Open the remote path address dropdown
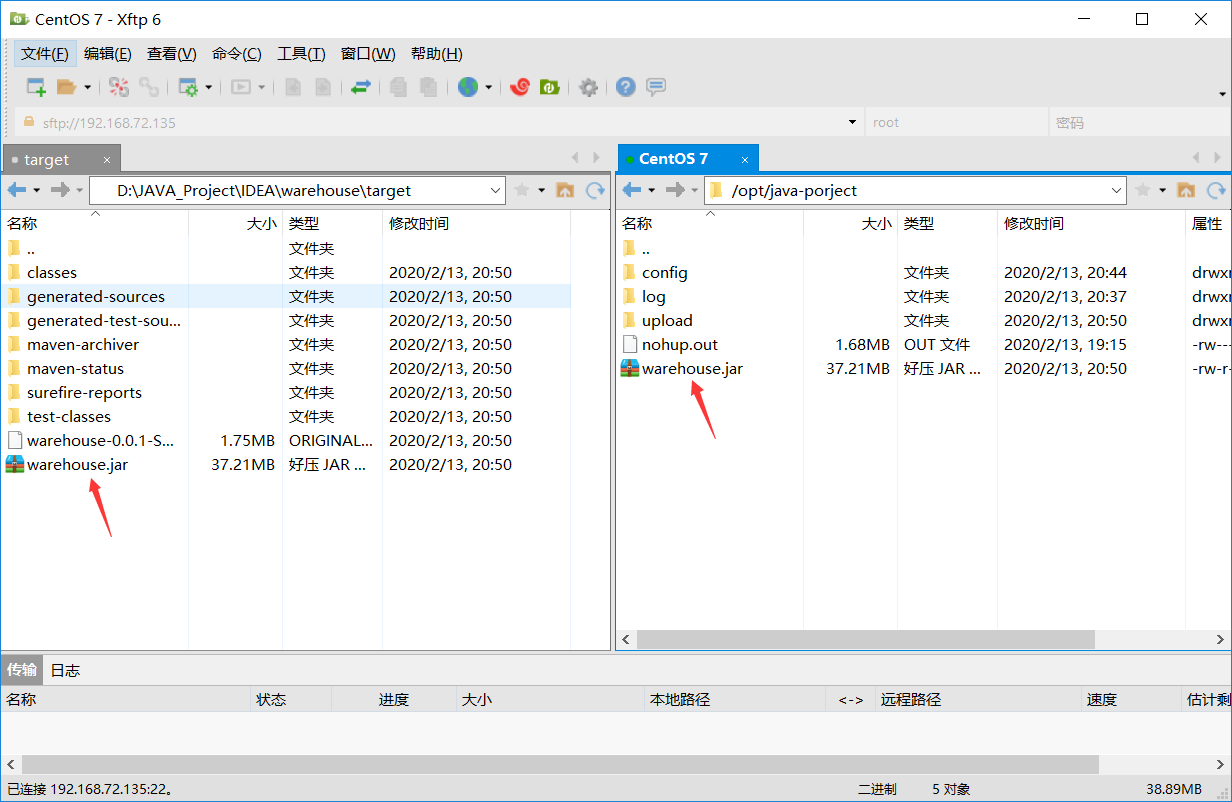This screenshot has width=1232, height=802. (x=1115, y=190)
